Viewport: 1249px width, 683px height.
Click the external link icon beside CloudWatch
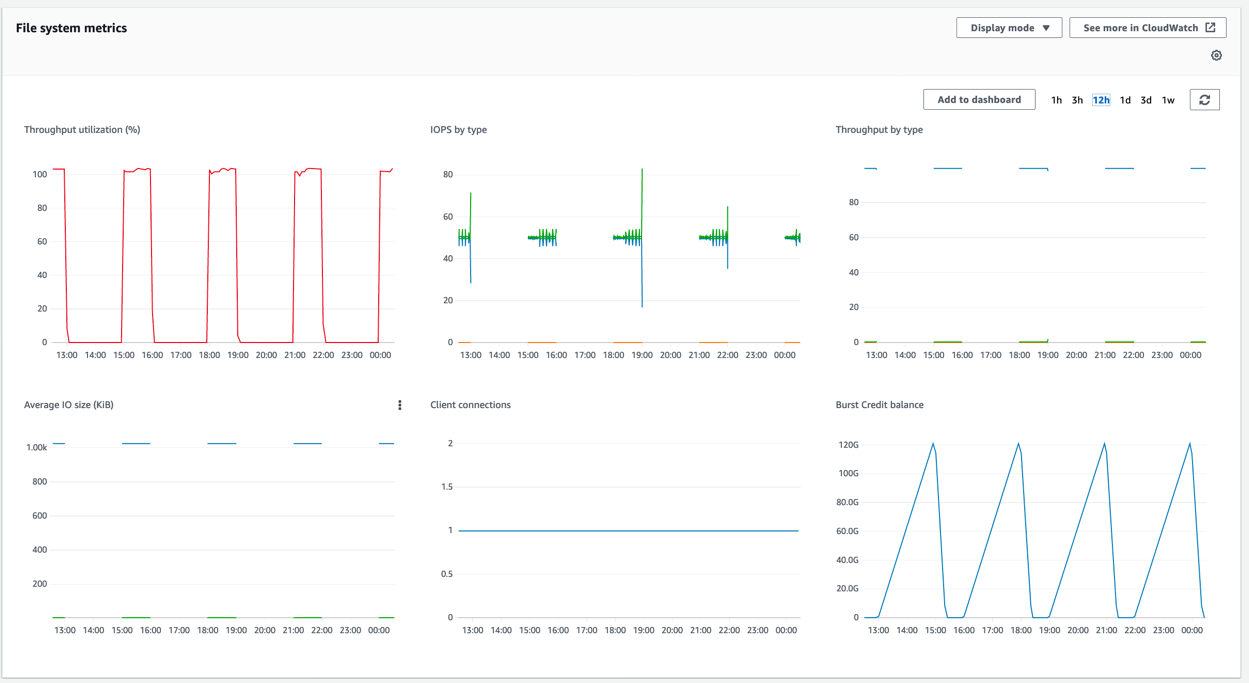point(1212,27)
